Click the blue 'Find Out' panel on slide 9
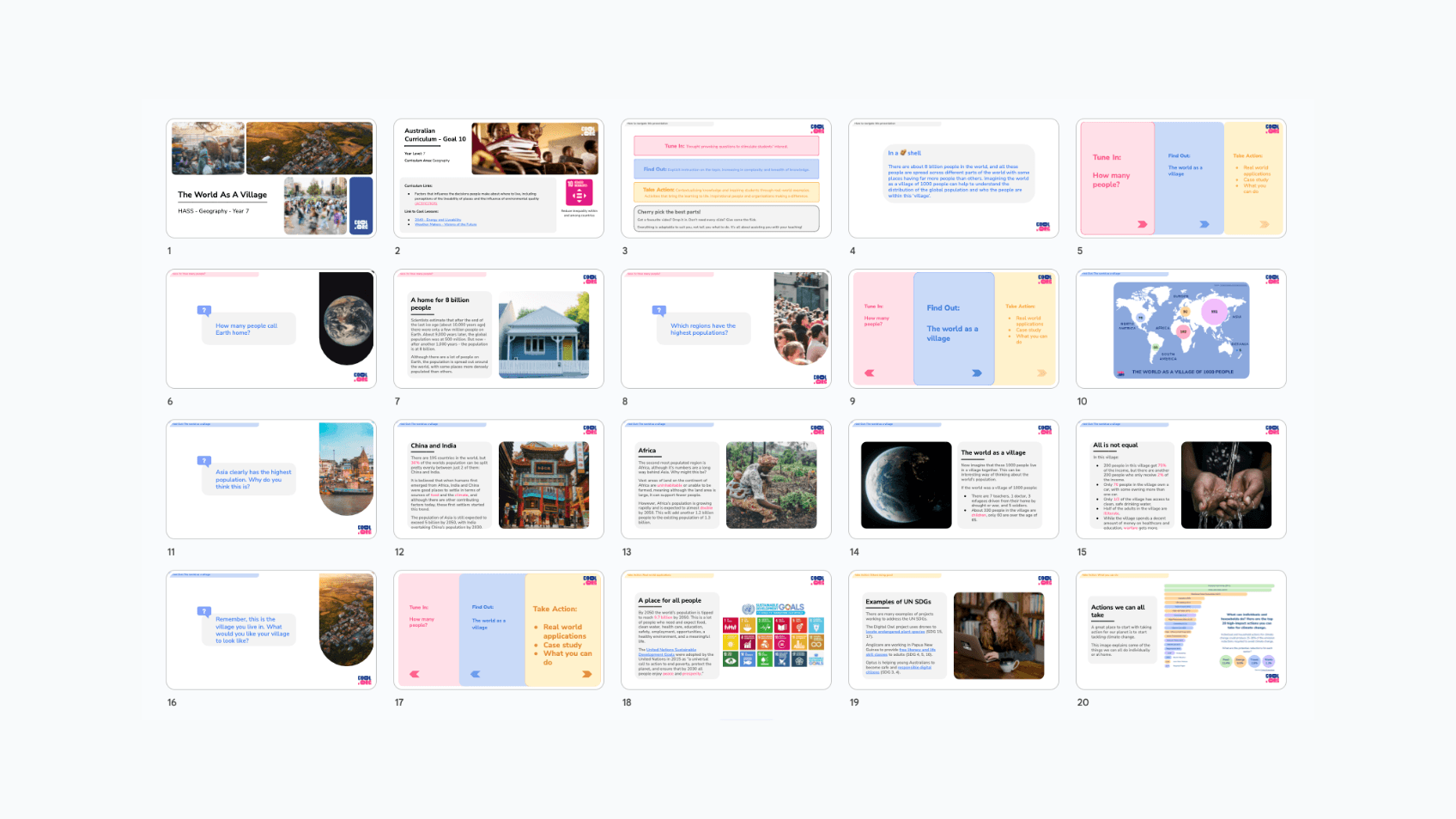The image size is (1456, 819). (953, 329)
